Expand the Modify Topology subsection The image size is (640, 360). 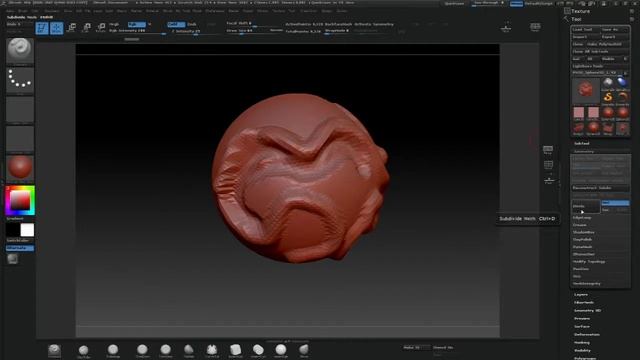[589, 262]
